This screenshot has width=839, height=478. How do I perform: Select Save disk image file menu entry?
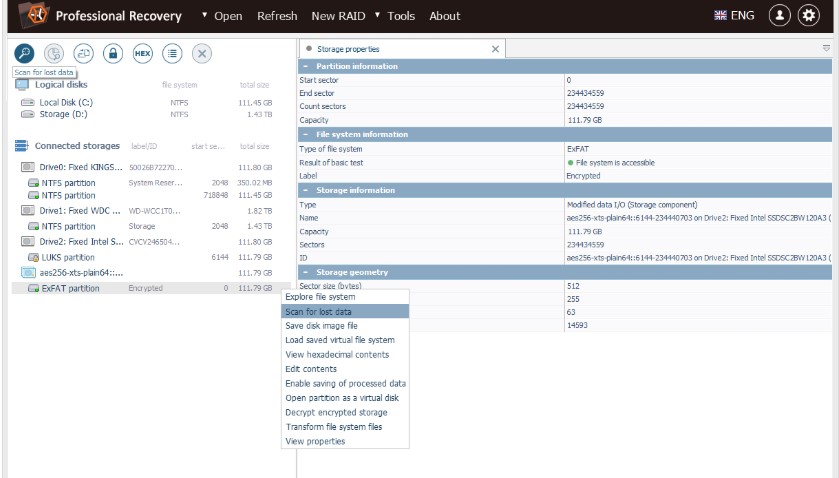click(321, 326)
